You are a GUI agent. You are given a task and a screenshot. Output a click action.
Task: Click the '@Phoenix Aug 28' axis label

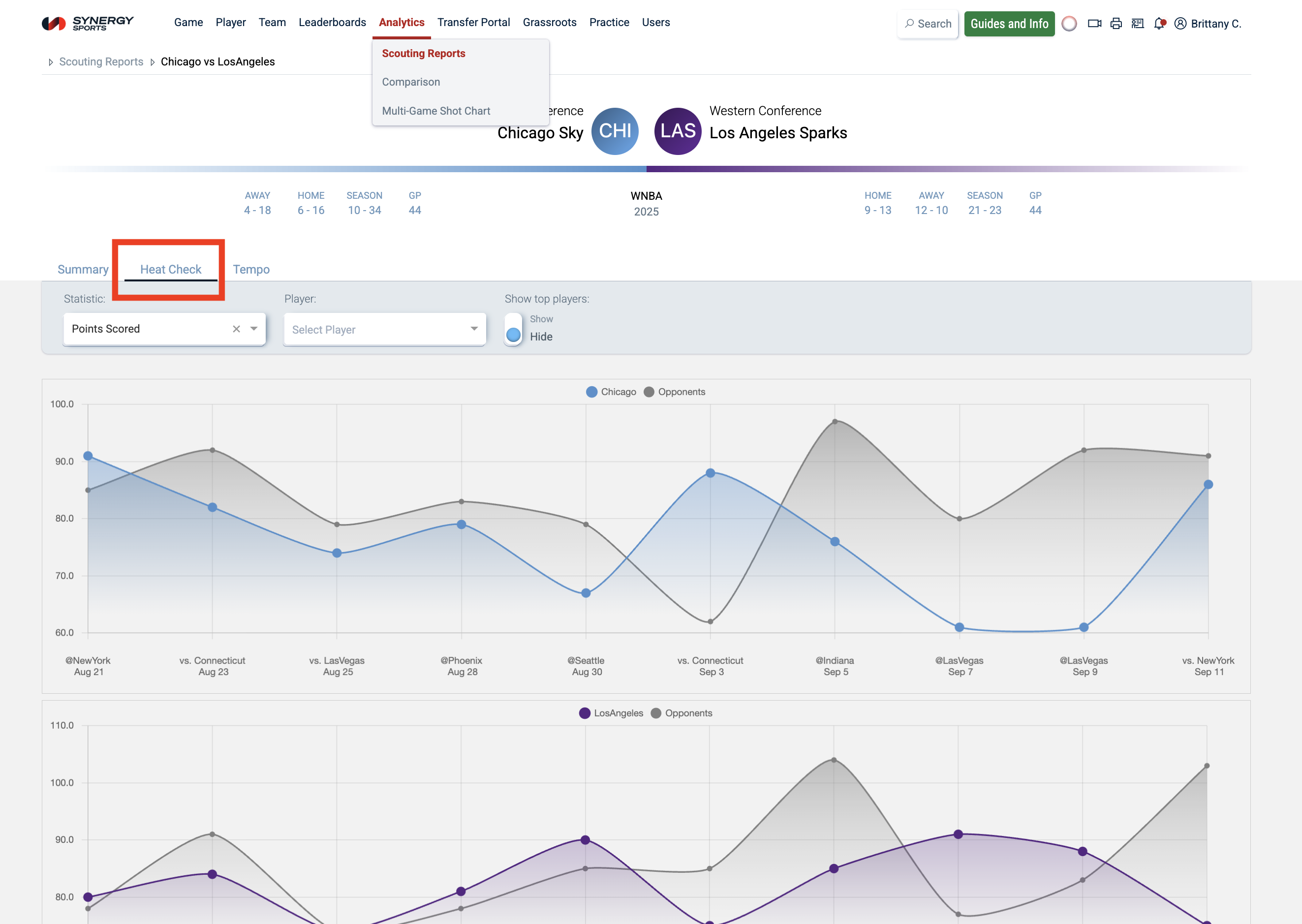click(x=462, y=666)
